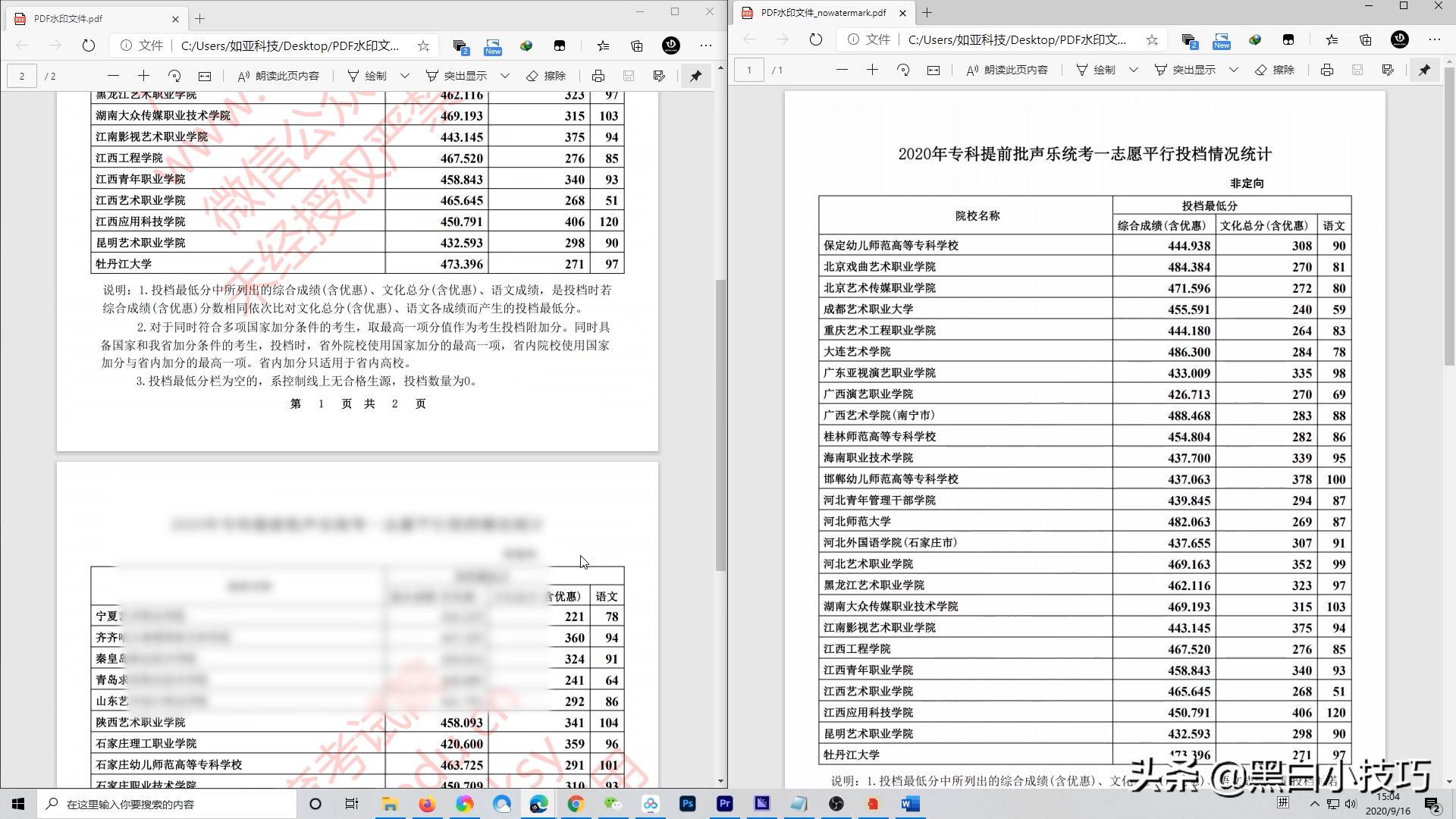
Task: Zoom out using minus on left PDF toolbar
Action: [x=113, y=76]
